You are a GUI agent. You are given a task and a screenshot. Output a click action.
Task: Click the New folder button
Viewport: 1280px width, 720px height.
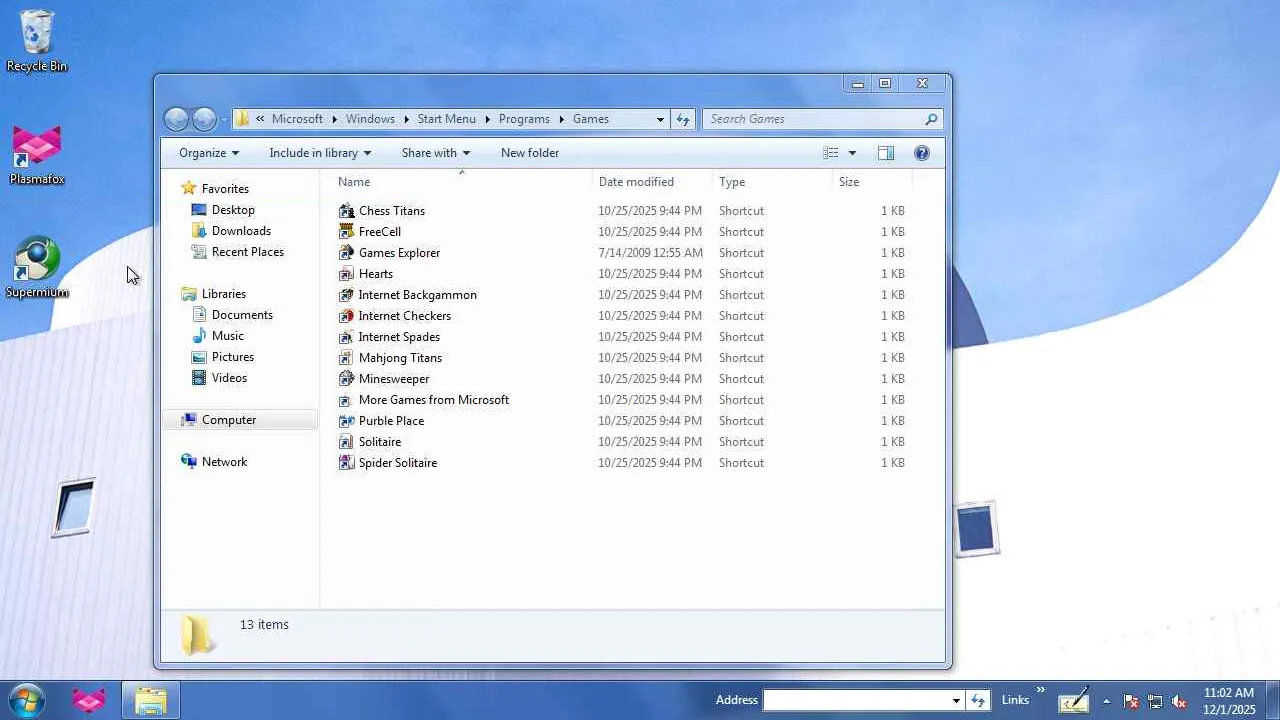tap(530, 153)
